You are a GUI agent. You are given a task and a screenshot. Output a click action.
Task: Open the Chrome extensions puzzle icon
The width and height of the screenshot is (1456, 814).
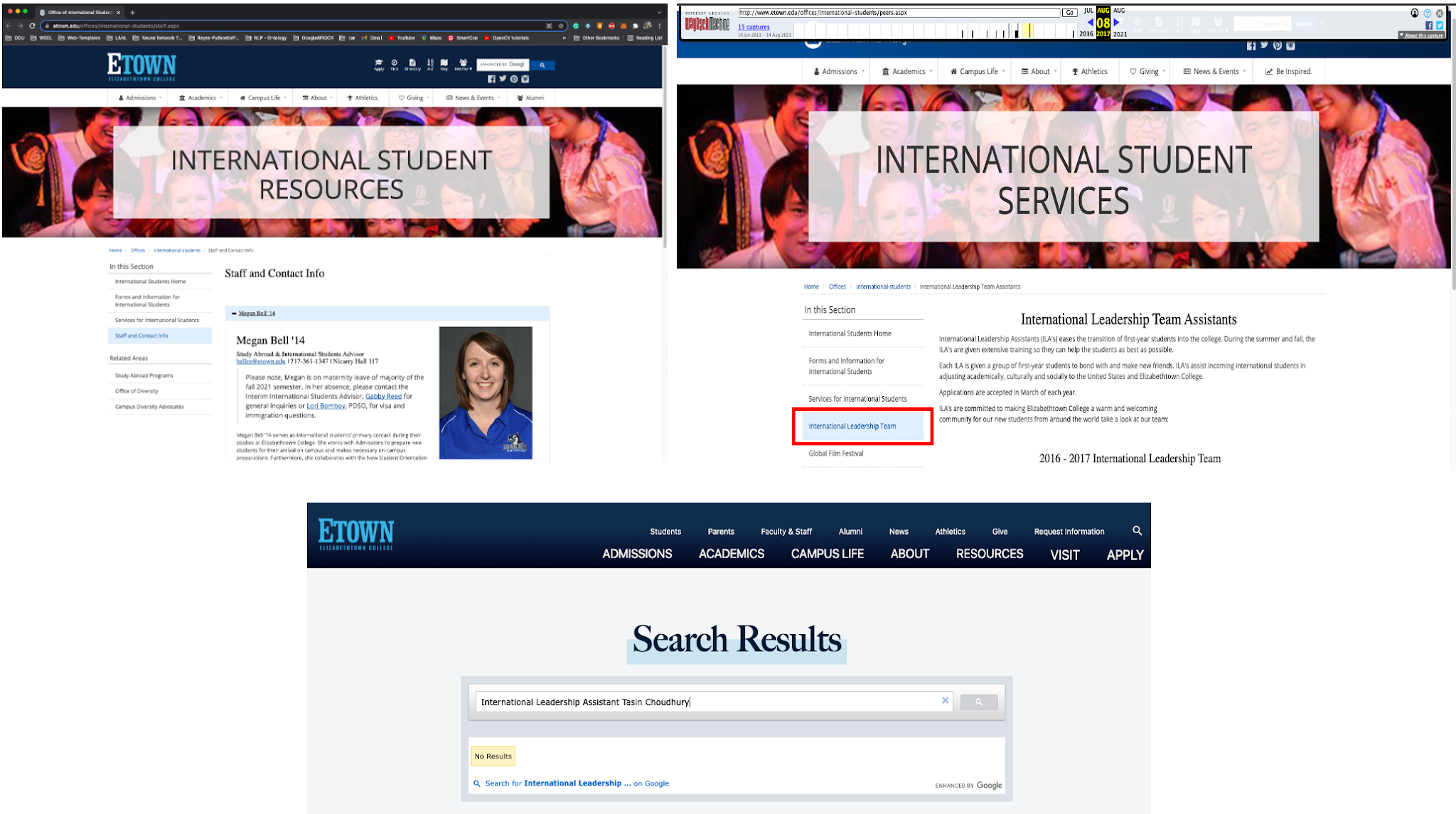(x=636, y=26)
